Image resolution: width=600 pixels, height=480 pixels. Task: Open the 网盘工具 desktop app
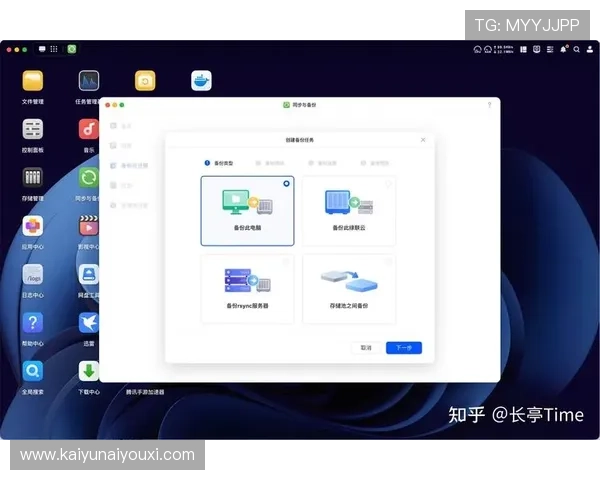click(89, 274)
